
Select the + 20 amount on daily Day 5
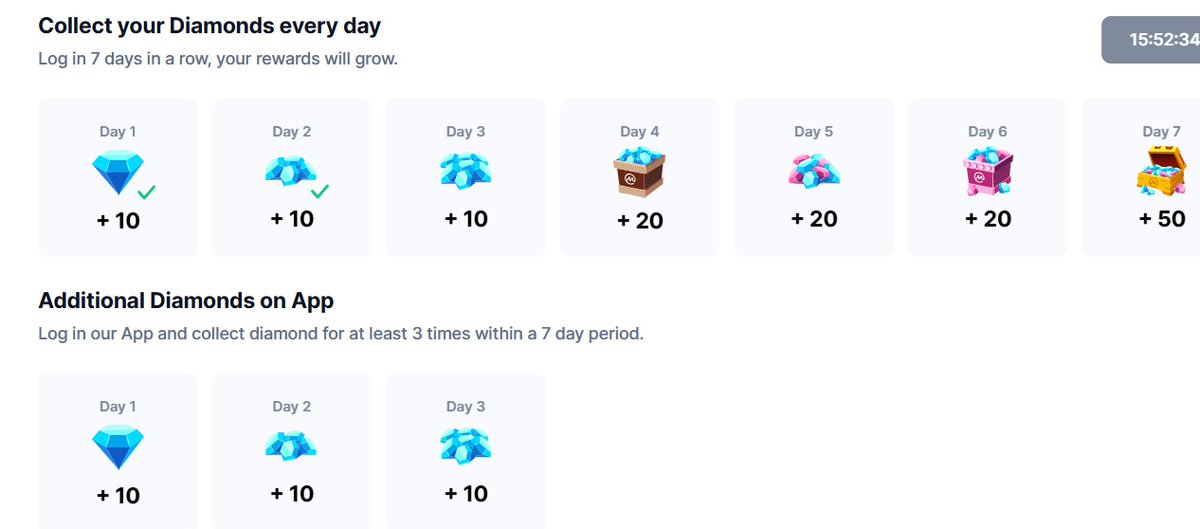point(813,218)
